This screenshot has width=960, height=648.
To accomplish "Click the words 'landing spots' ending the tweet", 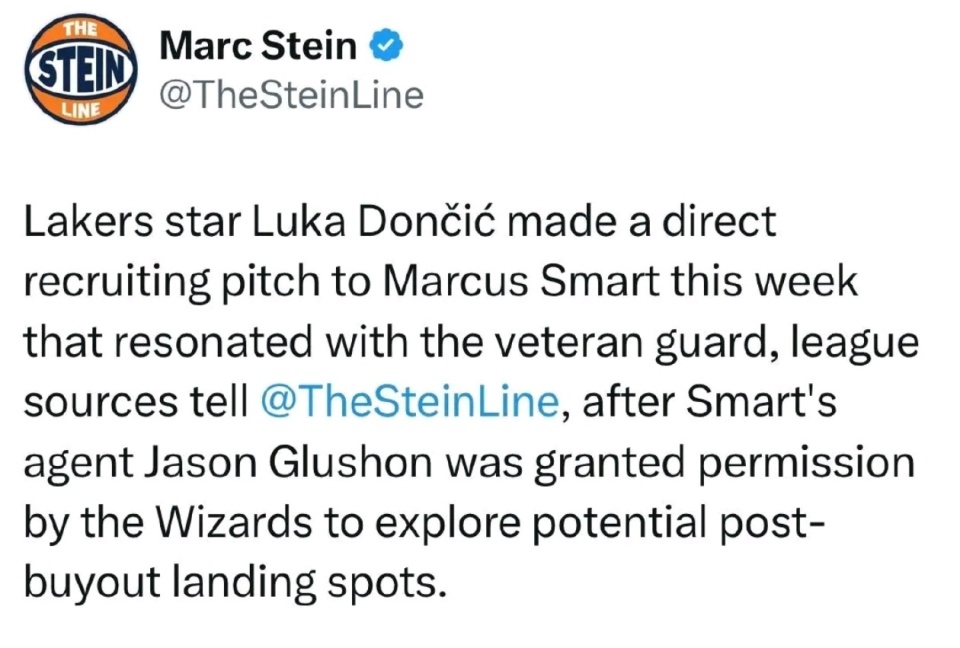I will [308, 584].
